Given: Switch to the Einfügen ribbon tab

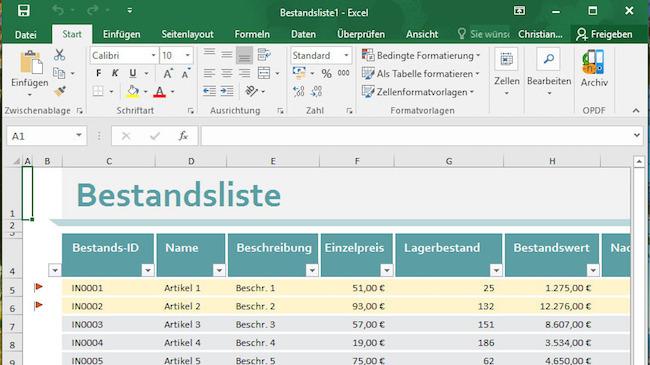Looking at the screenshot, I should pyautogui.click(x=121, y=34).
